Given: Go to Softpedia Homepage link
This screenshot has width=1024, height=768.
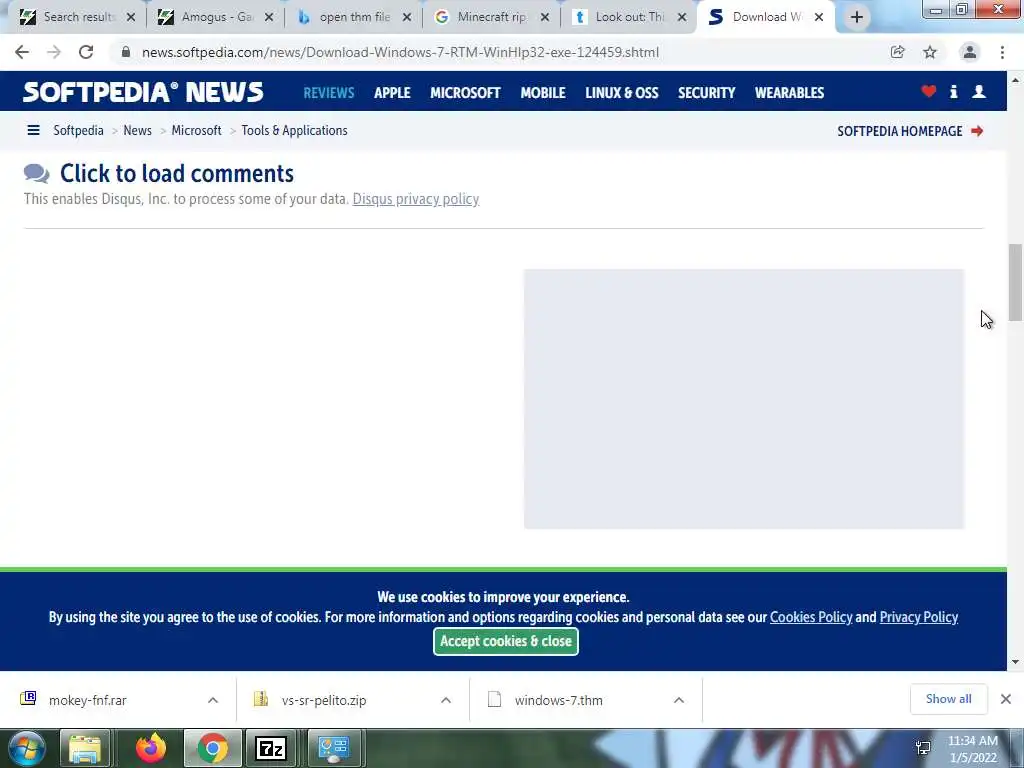Looking at the screenshot, I should (900, 131).
